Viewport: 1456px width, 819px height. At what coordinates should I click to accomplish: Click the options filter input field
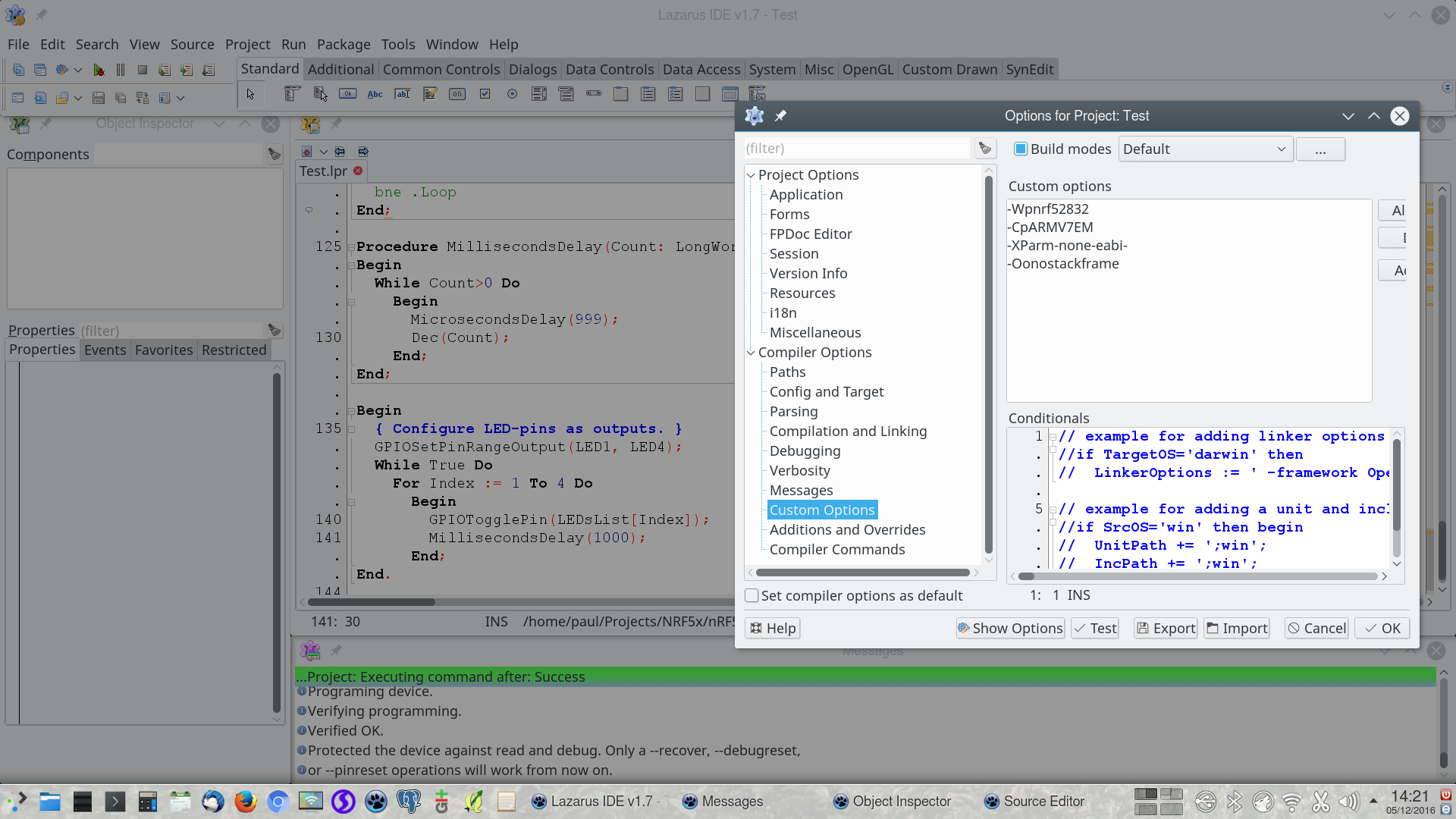click(856, 149)
